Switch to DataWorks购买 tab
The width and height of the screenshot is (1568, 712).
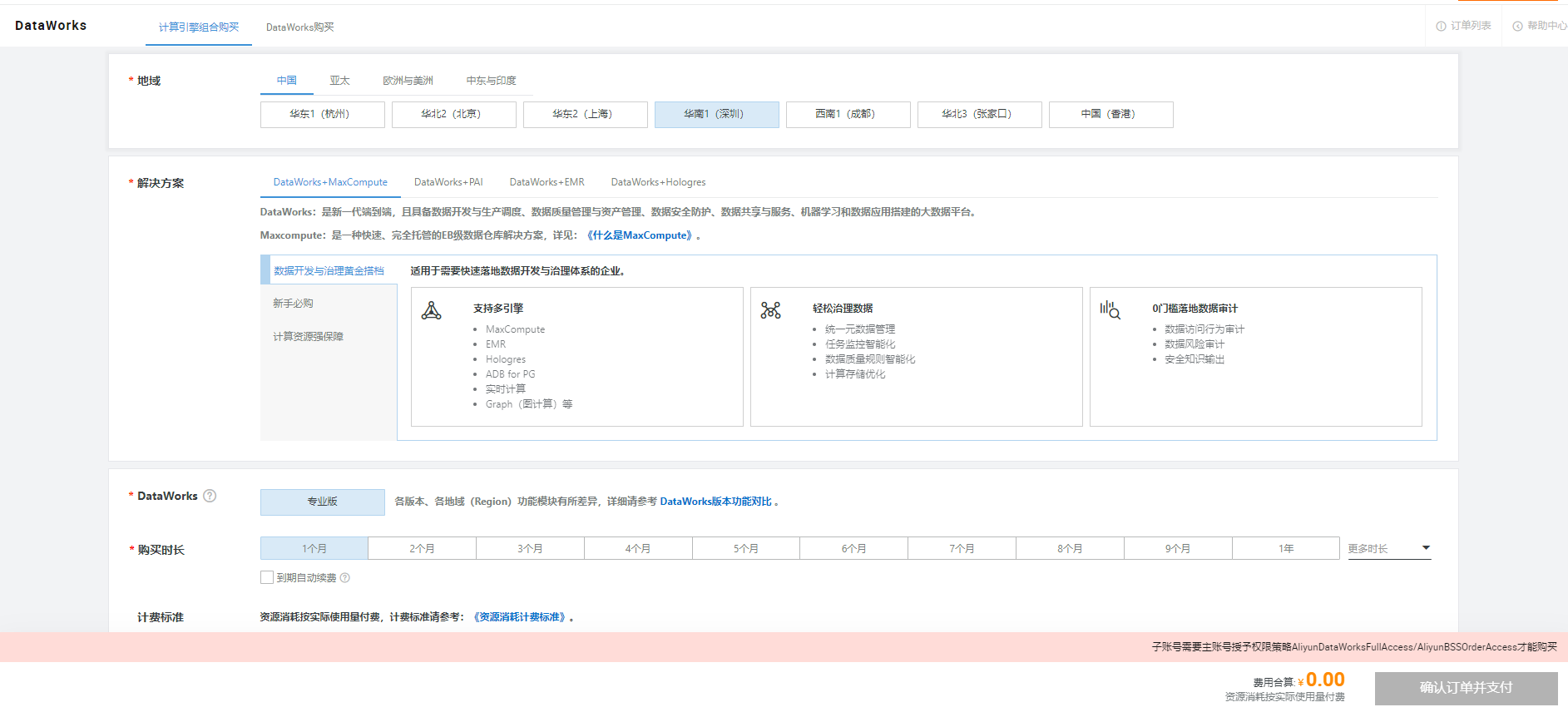[299, 27]
